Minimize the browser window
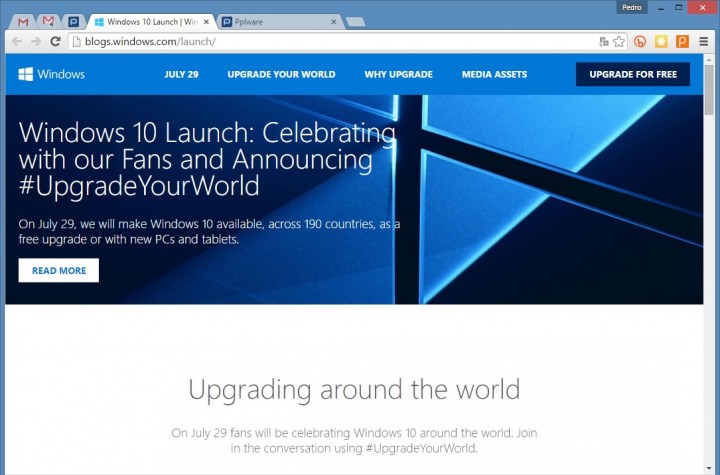The height and width of the screenshot is (475, 720). coord(661,8)
